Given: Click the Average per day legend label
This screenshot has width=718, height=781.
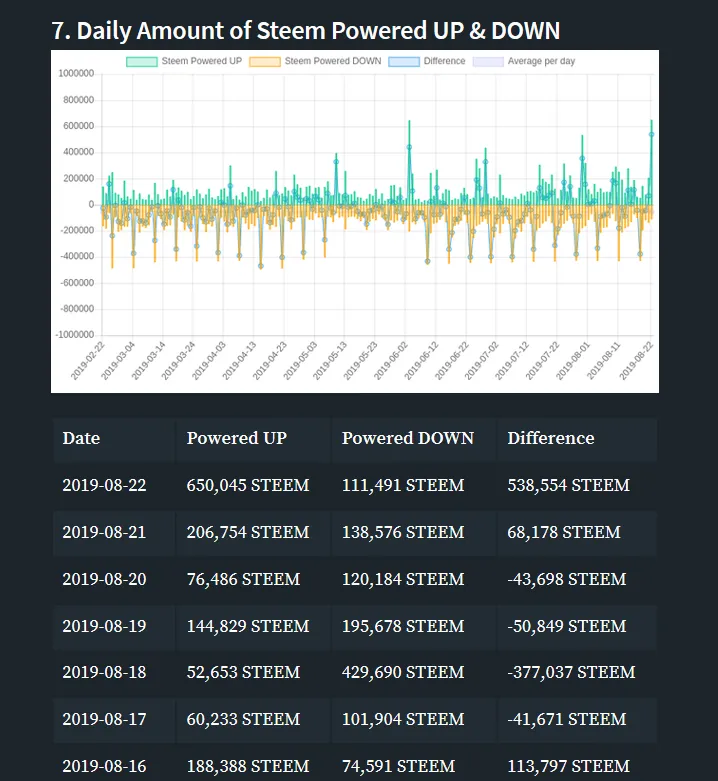Looking at the screenshot, I should tap(541, 61).
